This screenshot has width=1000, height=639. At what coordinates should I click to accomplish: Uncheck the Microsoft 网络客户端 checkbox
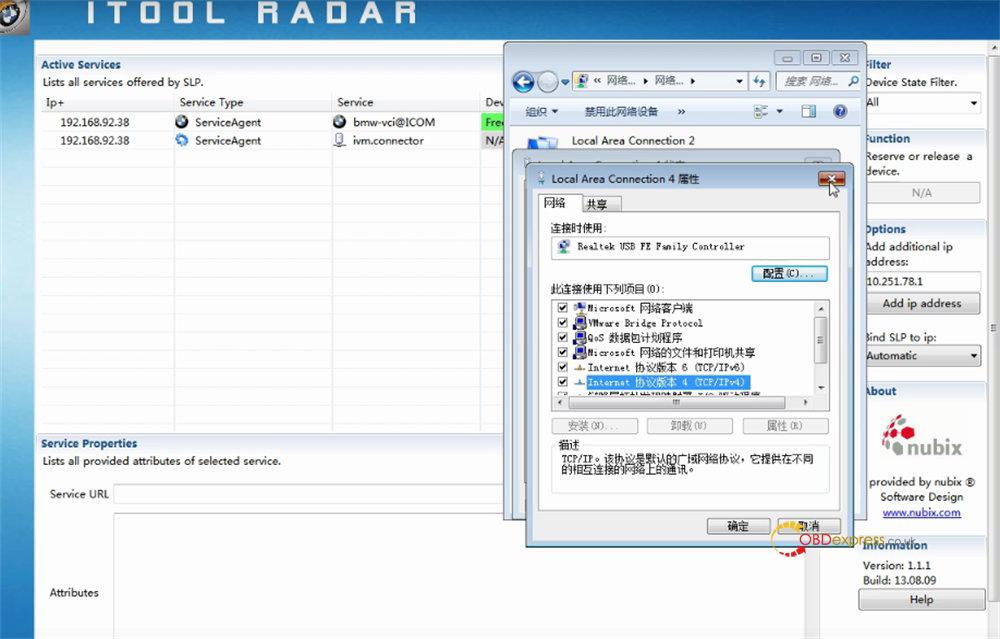point(562,308)
